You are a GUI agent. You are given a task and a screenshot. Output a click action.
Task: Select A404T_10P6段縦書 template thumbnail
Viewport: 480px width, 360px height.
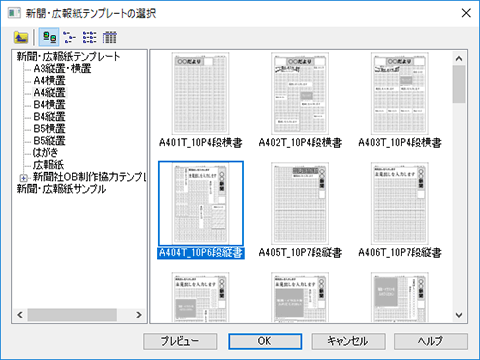pos(201,203)
